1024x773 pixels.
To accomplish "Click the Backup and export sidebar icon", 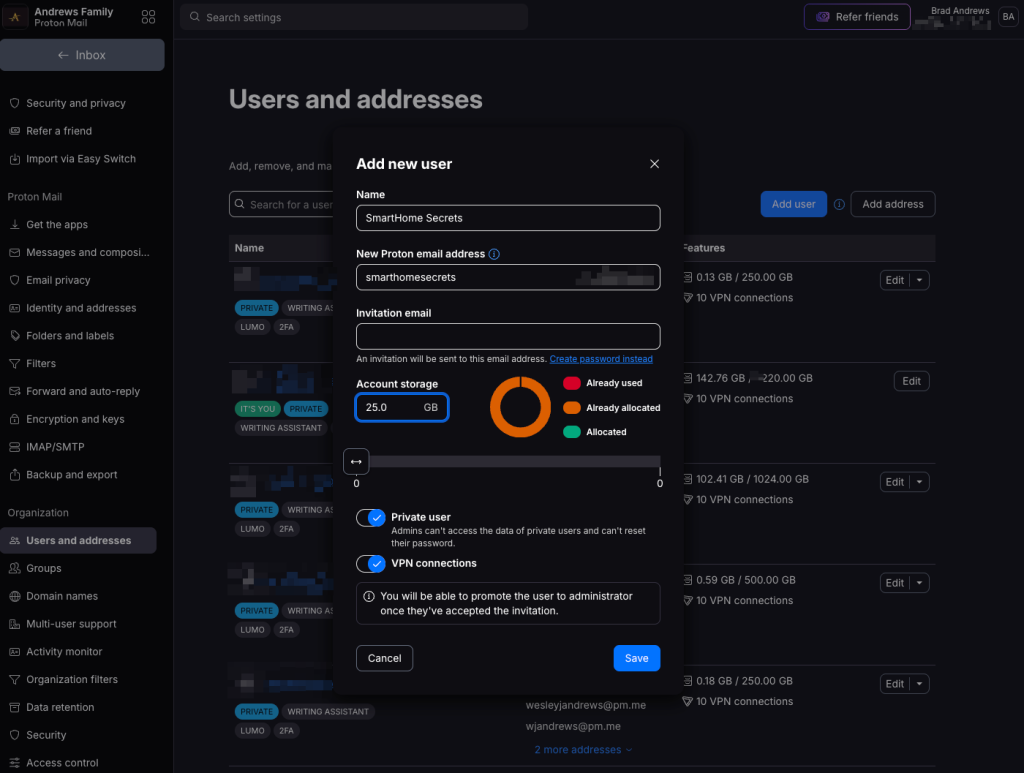I will [14, 475].
